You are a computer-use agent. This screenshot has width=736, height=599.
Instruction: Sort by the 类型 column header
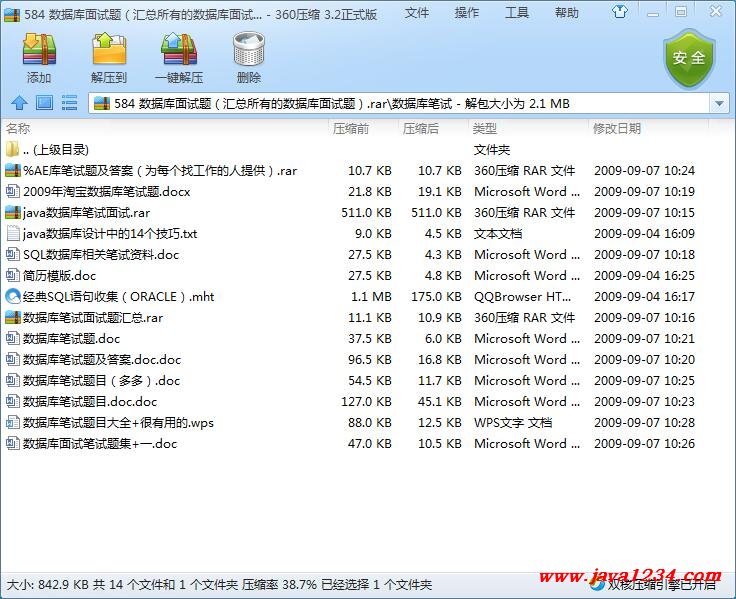[x=485, y=128]
